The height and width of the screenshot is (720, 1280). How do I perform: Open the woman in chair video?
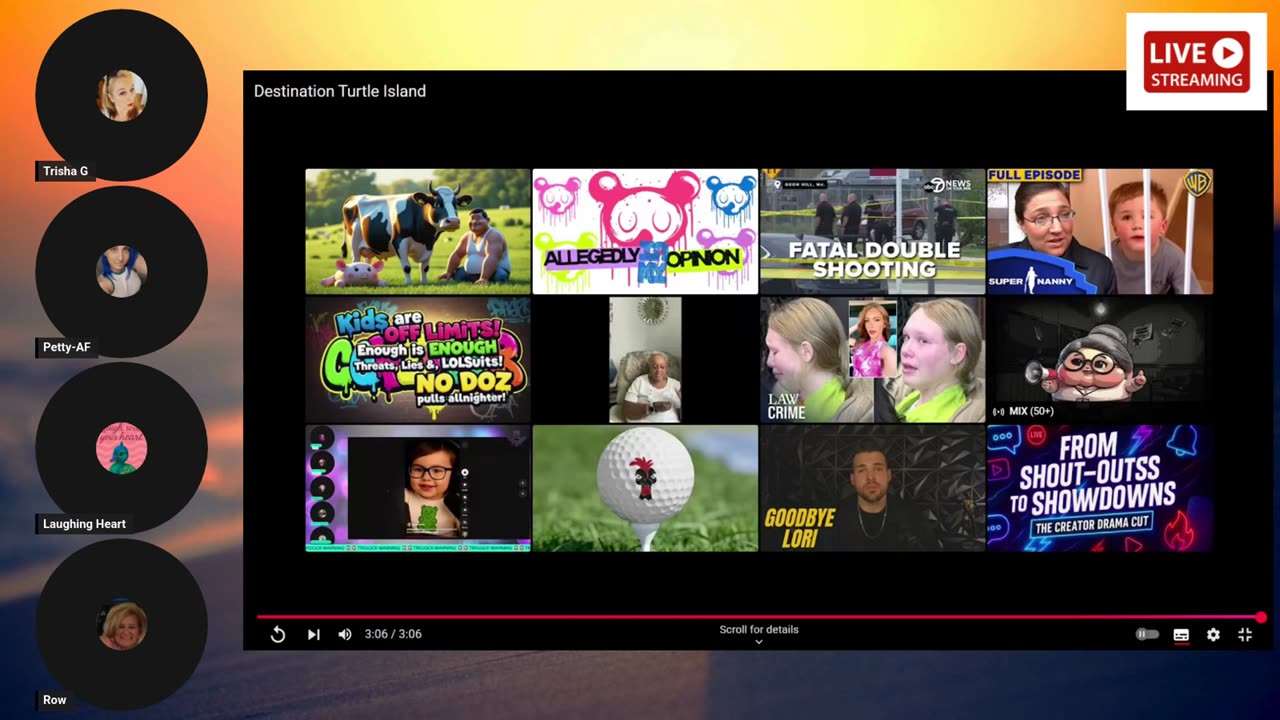(645, 360)
